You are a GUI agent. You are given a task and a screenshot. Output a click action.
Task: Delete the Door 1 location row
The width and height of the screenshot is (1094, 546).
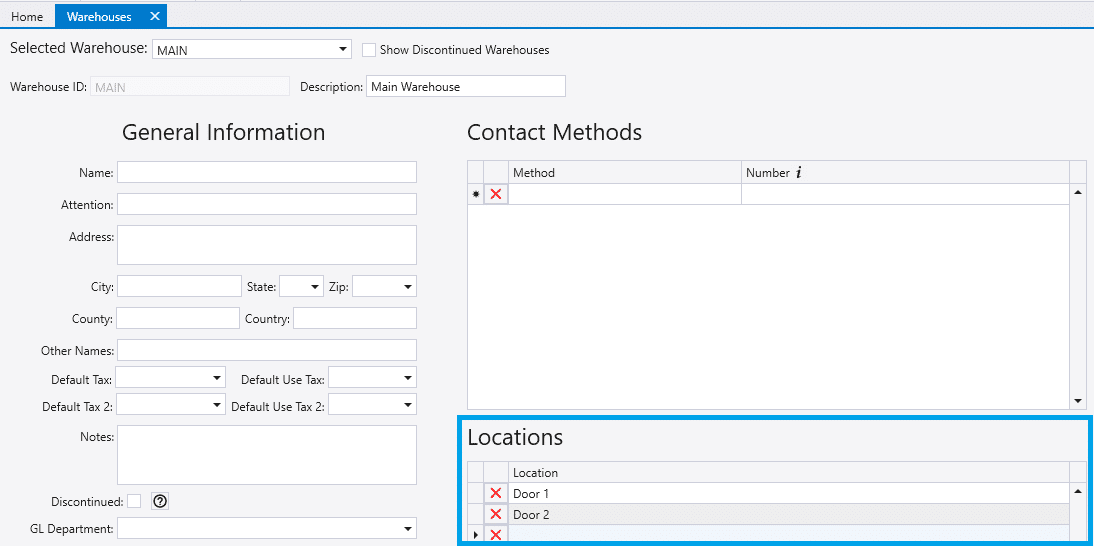tap(496, 493)
